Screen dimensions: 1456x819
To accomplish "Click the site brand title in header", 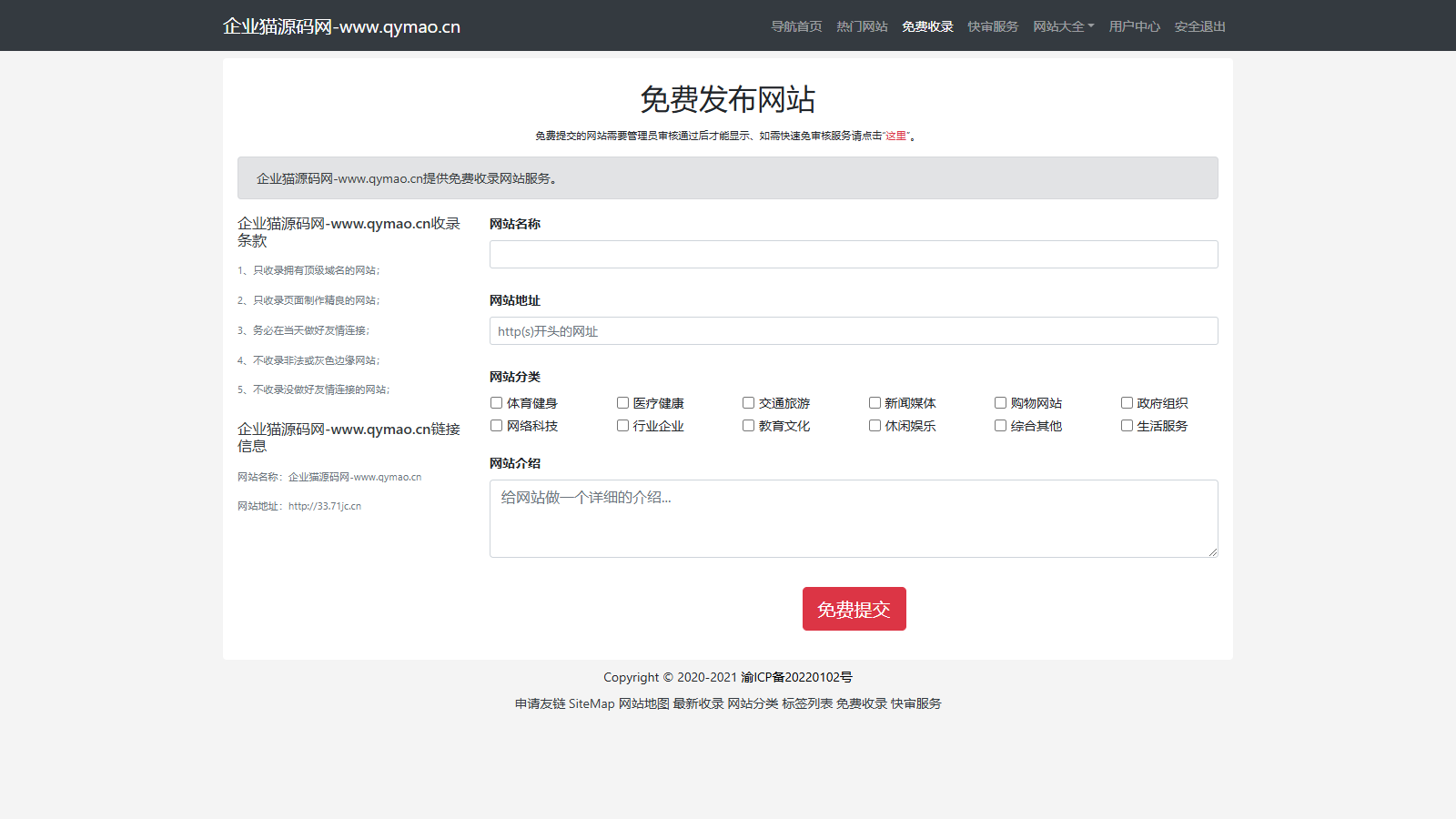I will (x=341, y=26).
